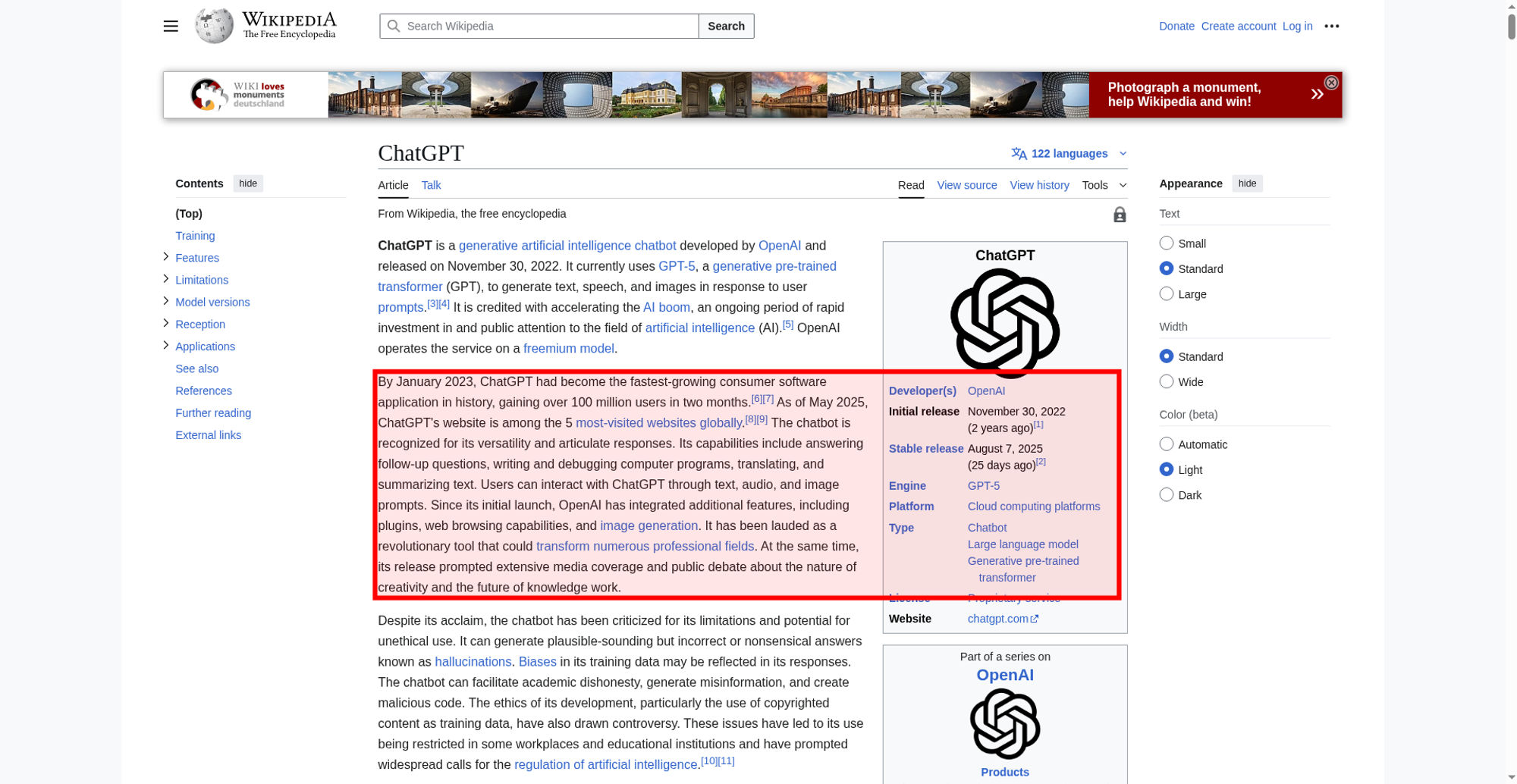Viewport: 1517px width, 784px height.
Task: Focus the Search Wikipedia input field
Action: click(x=539, y=26)
